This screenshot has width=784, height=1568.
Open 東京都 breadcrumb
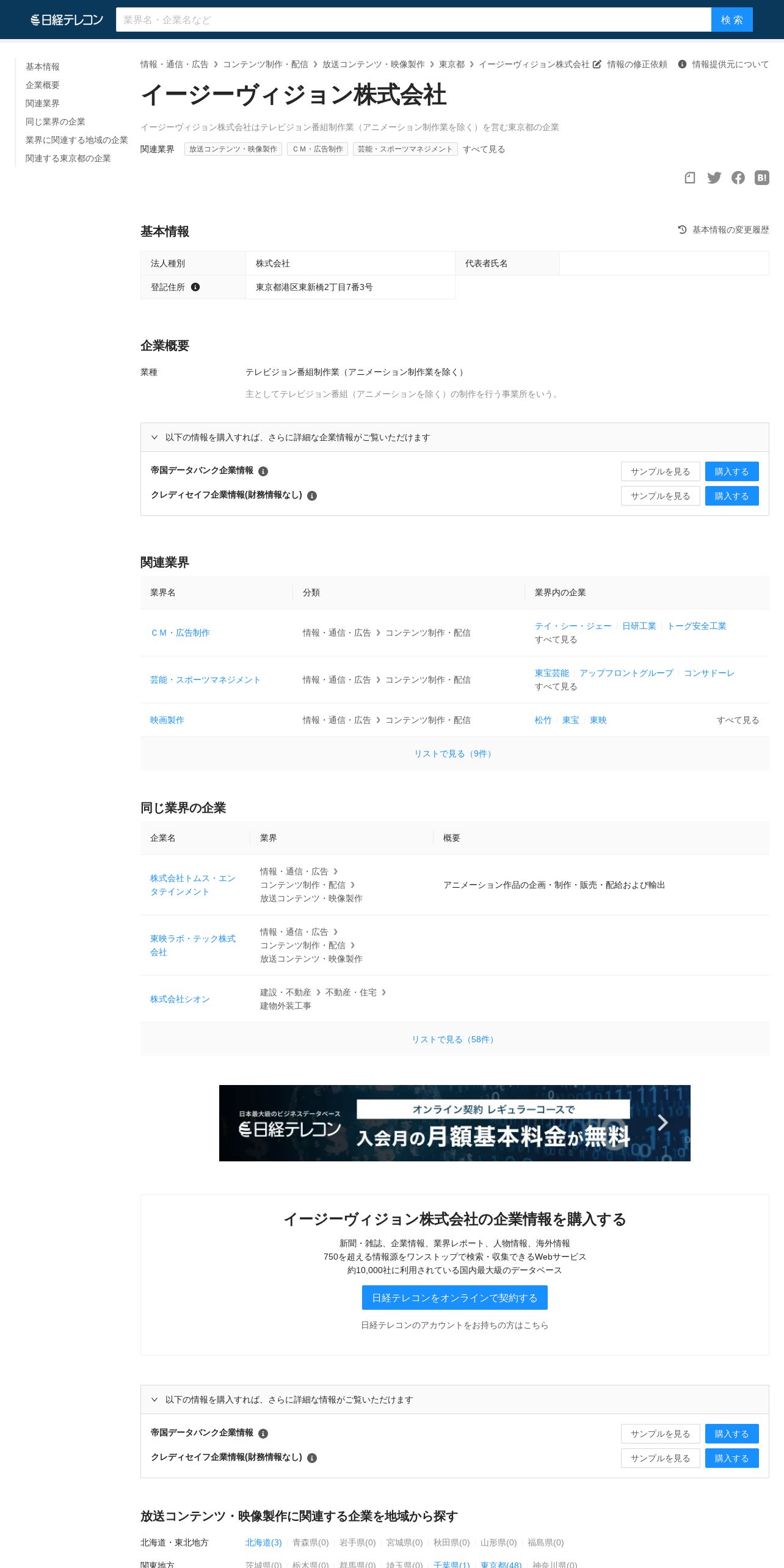(452, 64)
